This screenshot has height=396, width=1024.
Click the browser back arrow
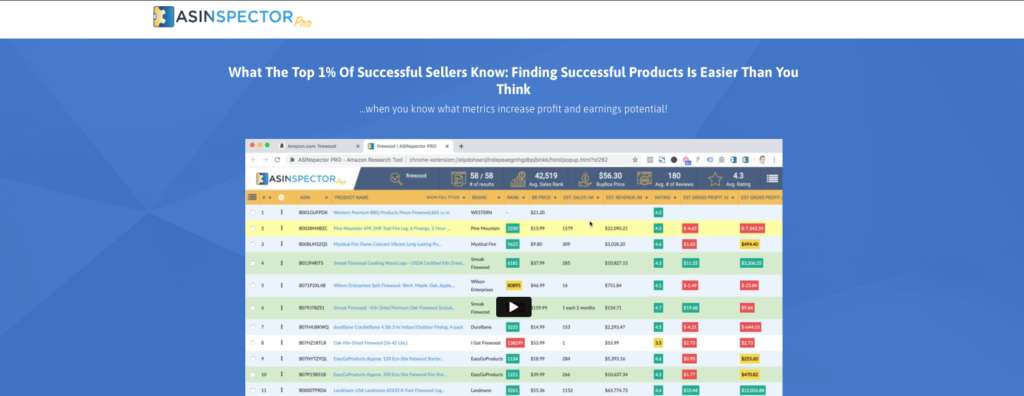(x=254, y=159)
